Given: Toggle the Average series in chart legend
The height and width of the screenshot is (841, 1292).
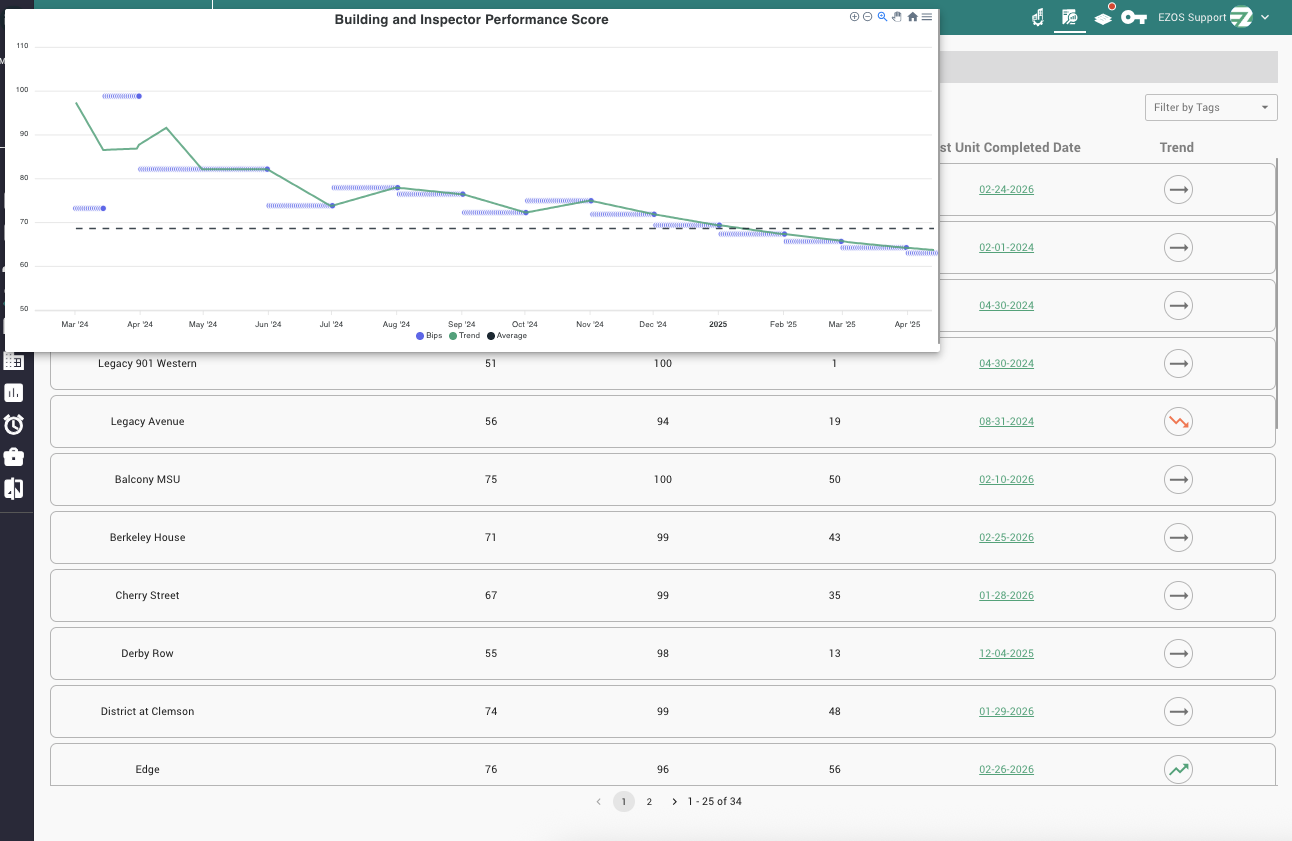Looking at the screenshot, I should [x=507, y=336].
